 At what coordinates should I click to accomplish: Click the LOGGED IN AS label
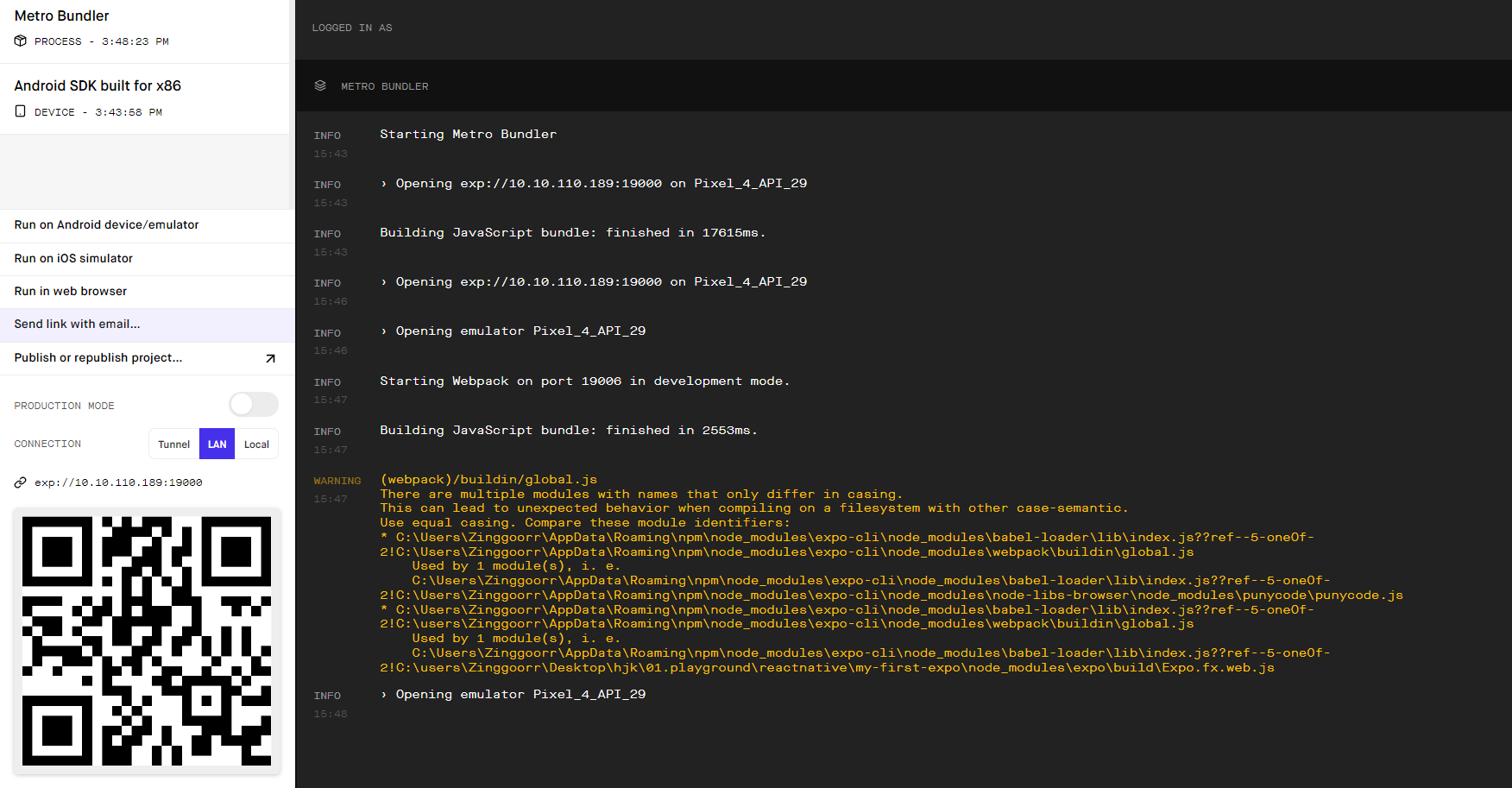pyautogui.click(x=352, y=28)
